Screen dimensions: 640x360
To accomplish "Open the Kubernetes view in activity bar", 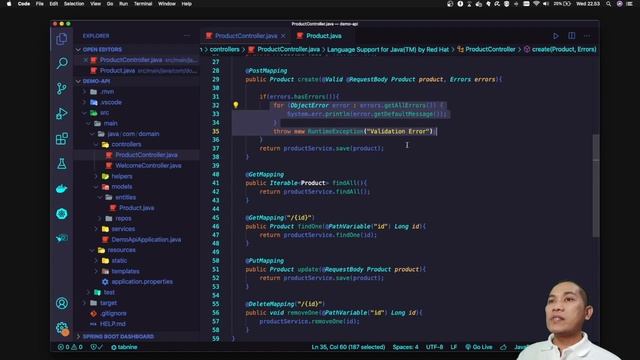I will (x=62, y=213).
